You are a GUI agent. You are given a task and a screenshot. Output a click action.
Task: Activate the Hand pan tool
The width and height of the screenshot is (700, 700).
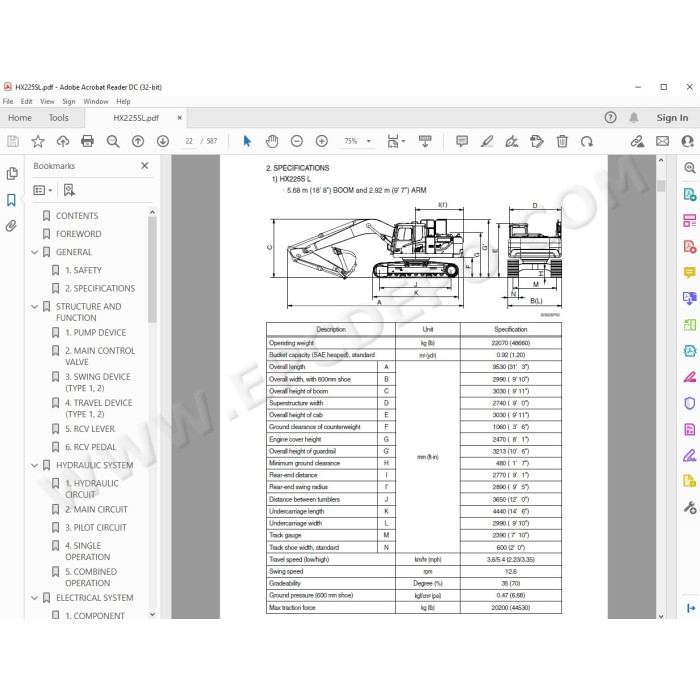272,142
